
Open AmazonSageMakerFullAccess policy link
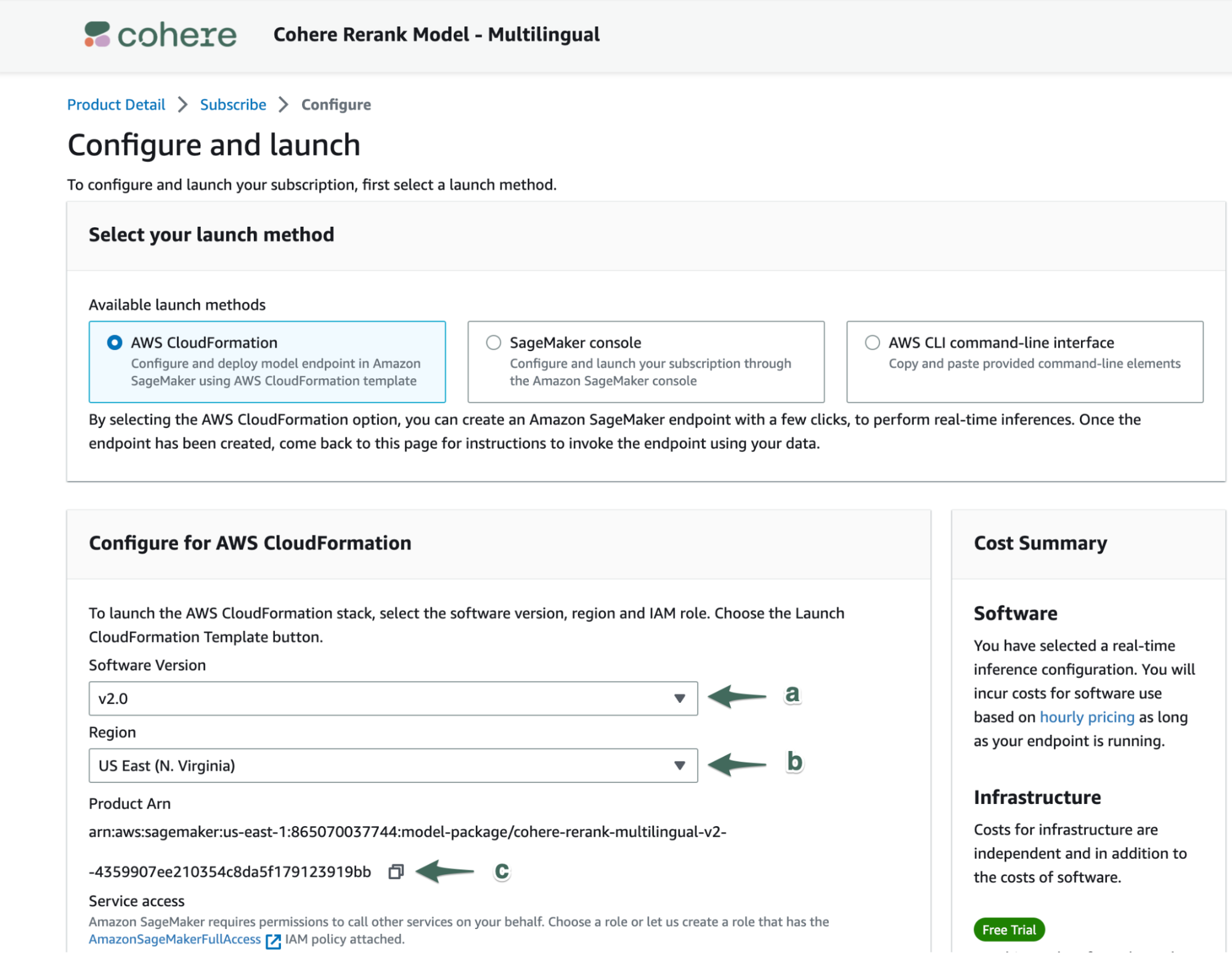(174, 939)
